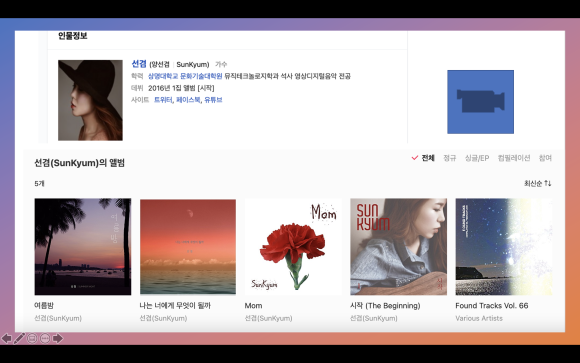Viewport: 580px width, 363px height.
Task: Open the 시작 (The Beginning) album cover
Action: [x=398, y=246]
